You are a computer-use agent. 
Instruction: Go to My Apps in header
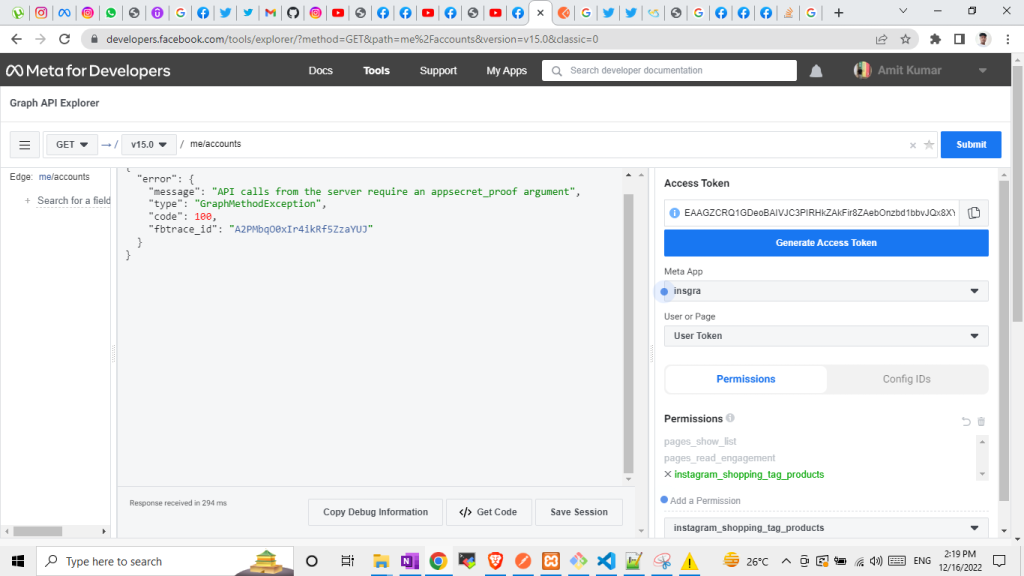[506, 71]
